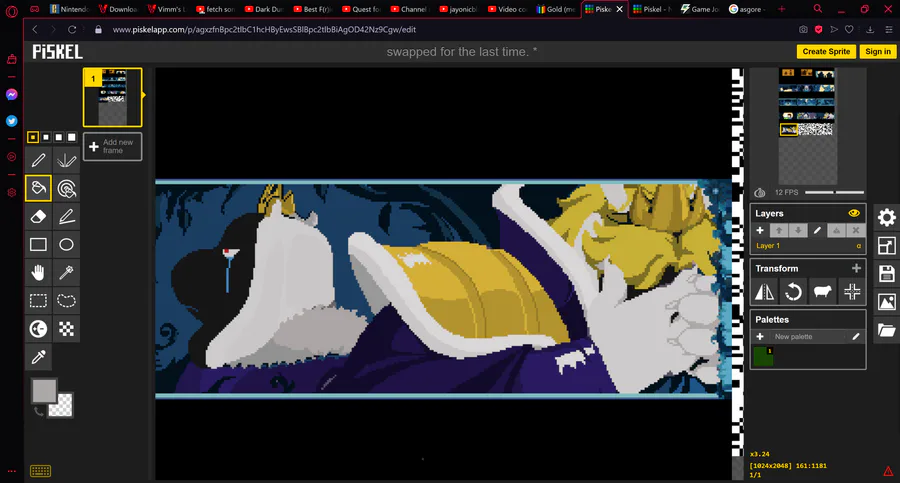The image size is (900, 483).
Task: Select the smallest pen size option
Action: tap(33, 137)
